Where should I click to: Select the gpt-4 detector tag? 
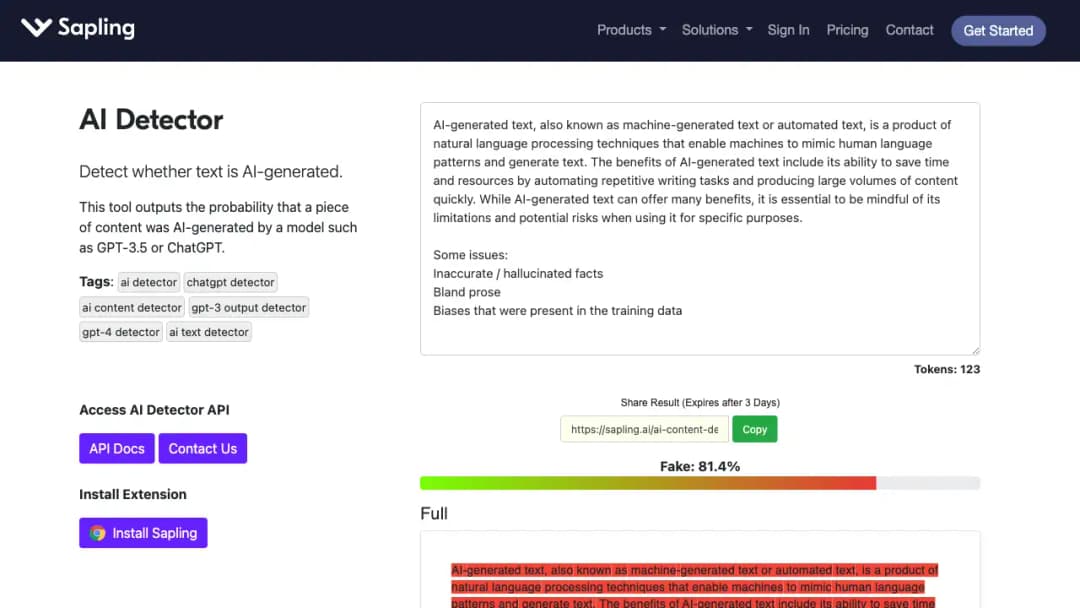[x=120, y=331]
